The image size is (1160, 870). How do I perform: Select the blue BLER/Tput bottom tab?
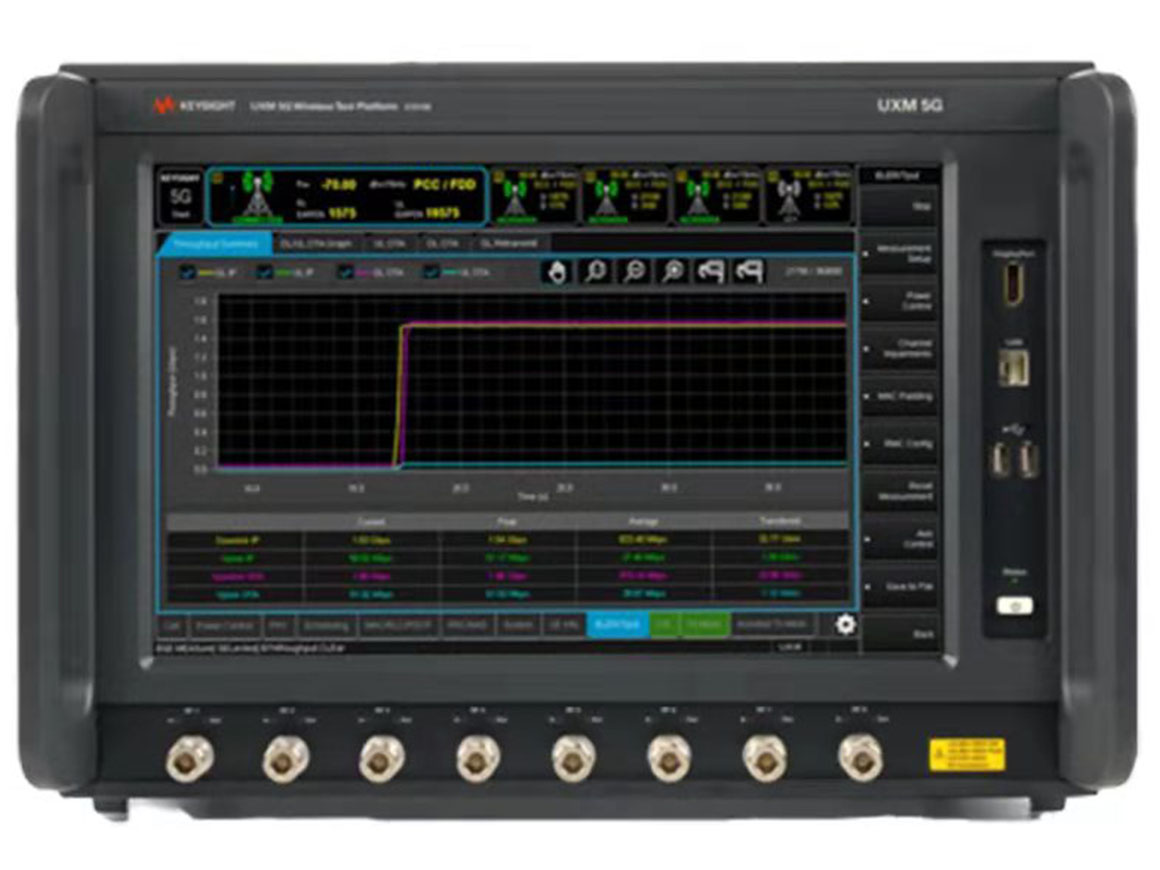[x=618, y=625]
